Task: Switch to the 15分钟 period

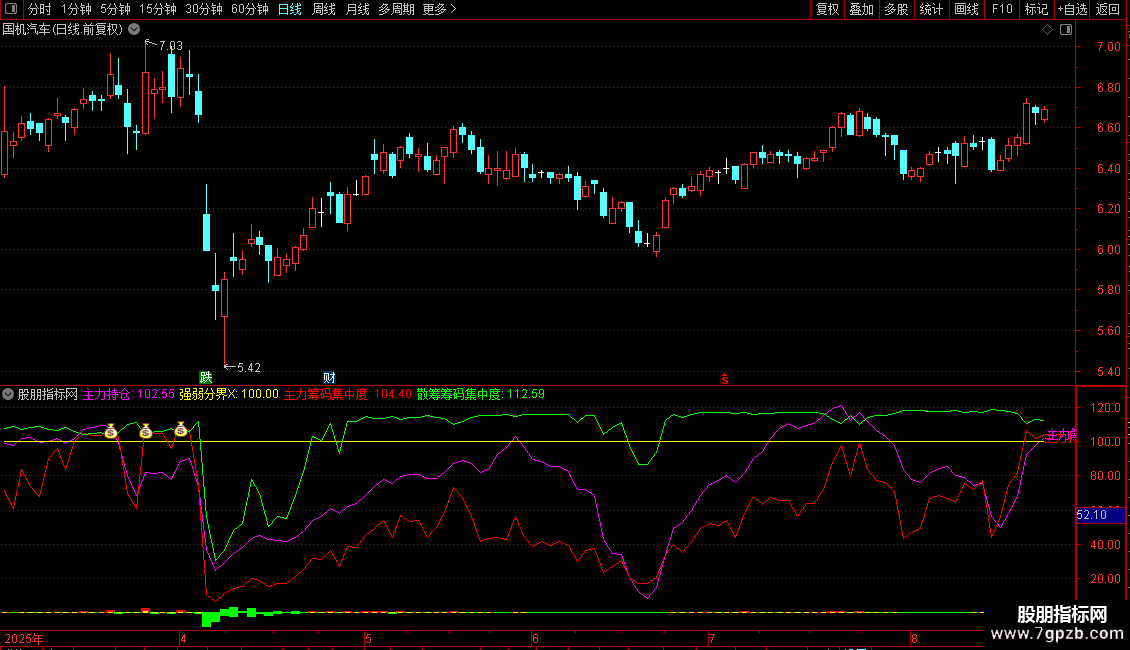Action: click(158, 9)
